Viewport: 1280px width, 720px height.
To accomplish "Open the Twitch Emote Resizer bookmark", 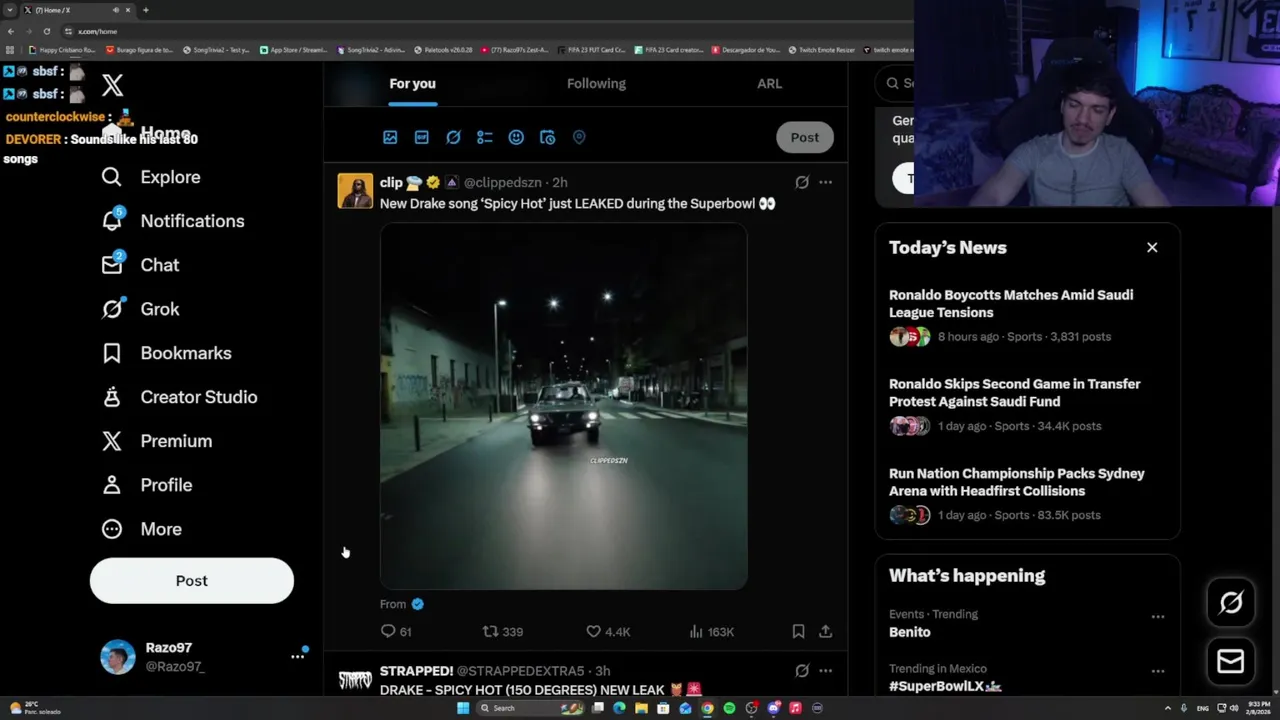I will [821, 50].
